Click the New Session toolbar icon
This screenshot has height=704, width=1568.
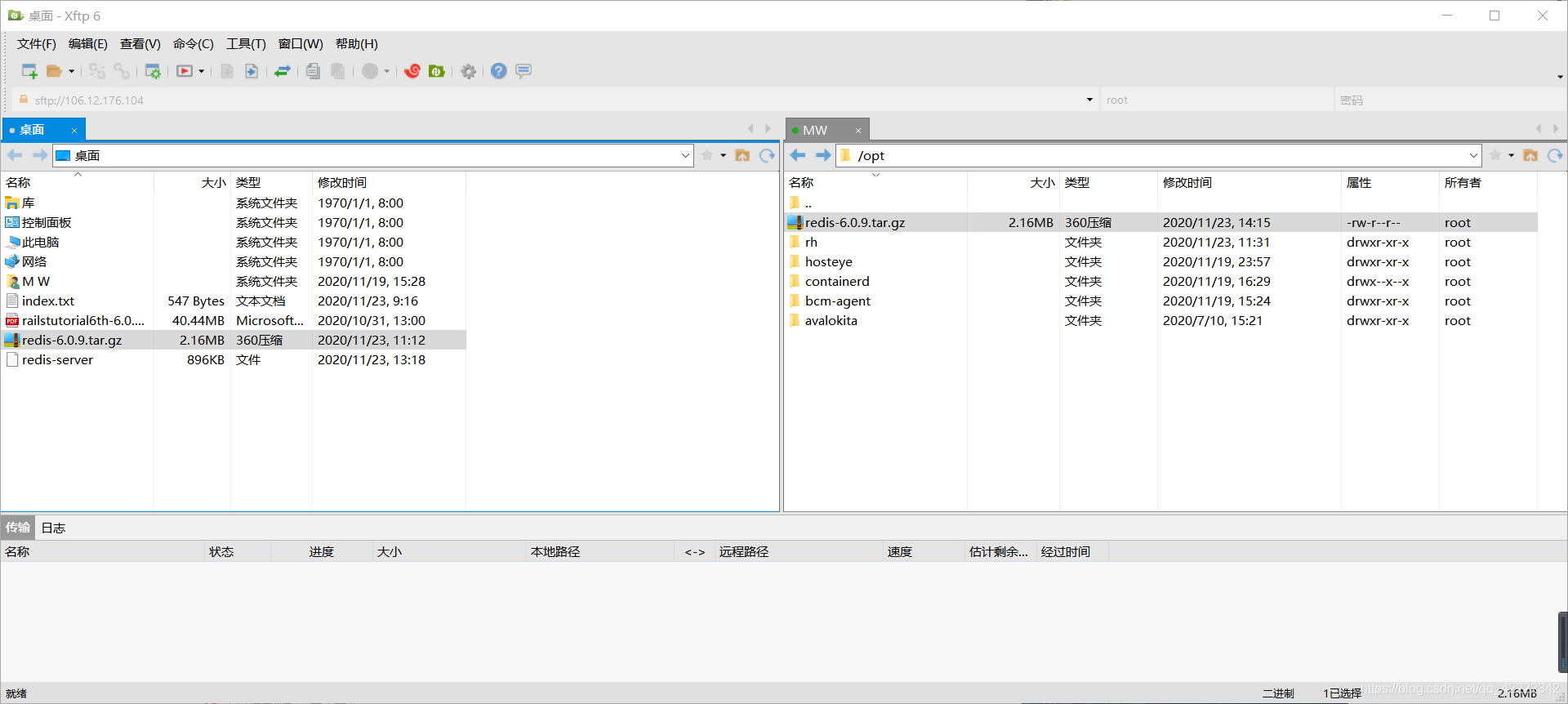(29, 71)
